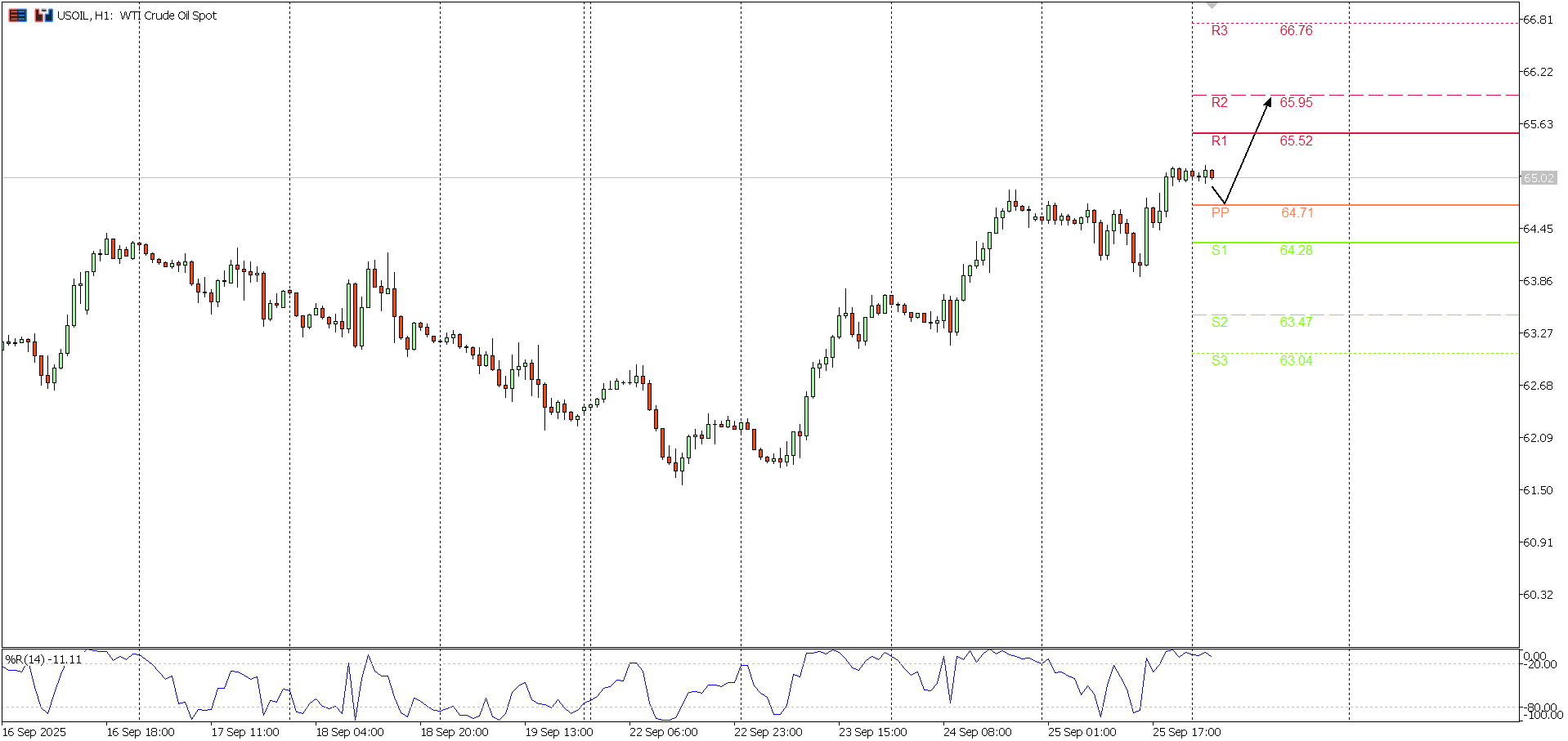Click the current price tag 65.02
The height and width of the screenshot is (741, 1568).
coord(1538,178)
